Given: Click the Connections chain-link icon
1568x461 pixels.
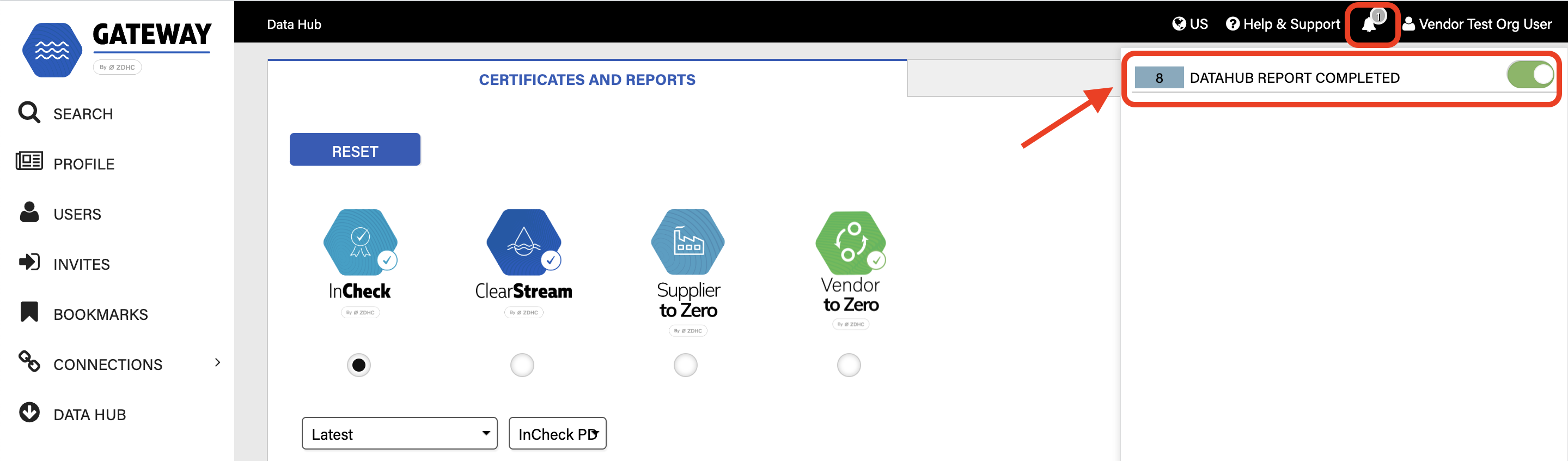Looking at the screenshot, I should tap(29, 361).
